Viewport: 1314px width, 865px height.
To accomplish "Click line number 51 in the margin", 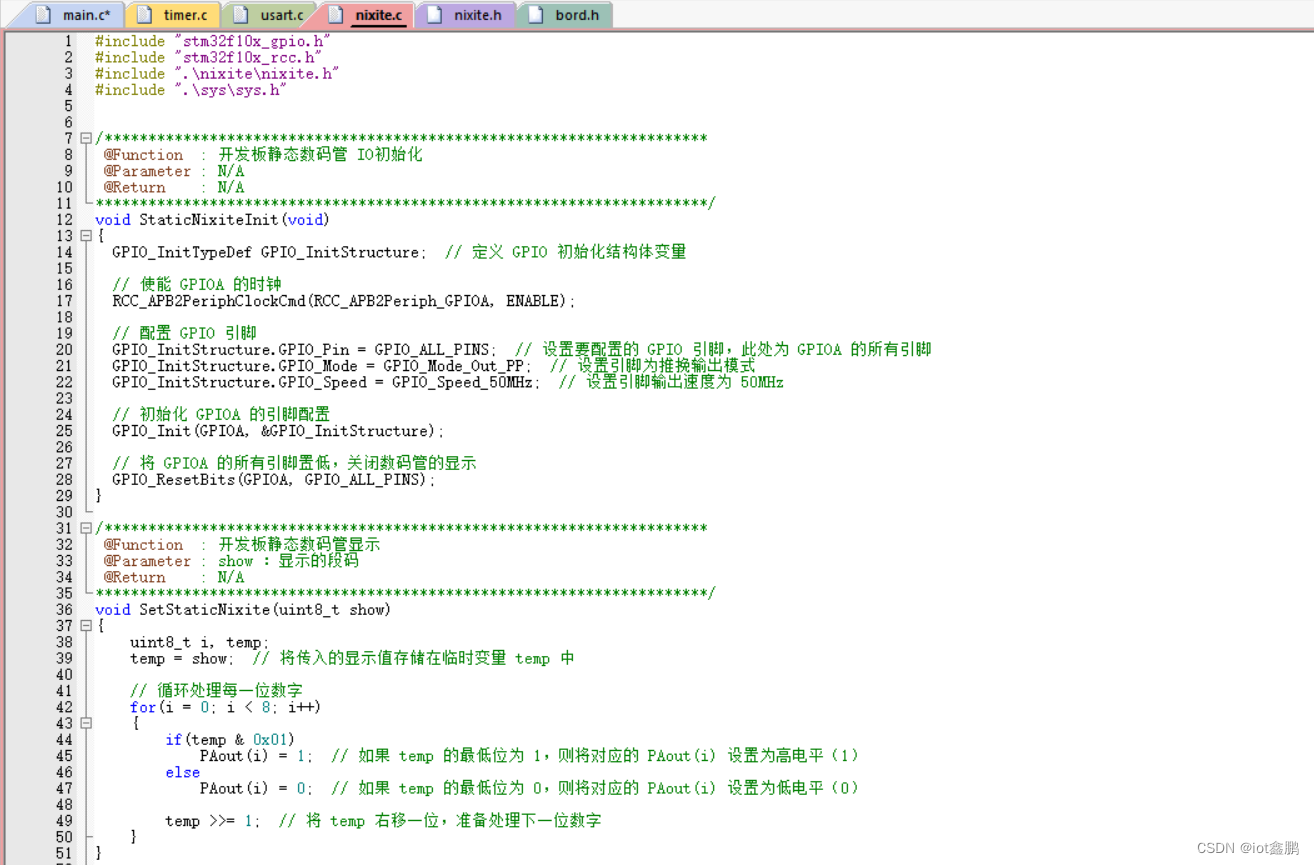I will click(64, 853).
